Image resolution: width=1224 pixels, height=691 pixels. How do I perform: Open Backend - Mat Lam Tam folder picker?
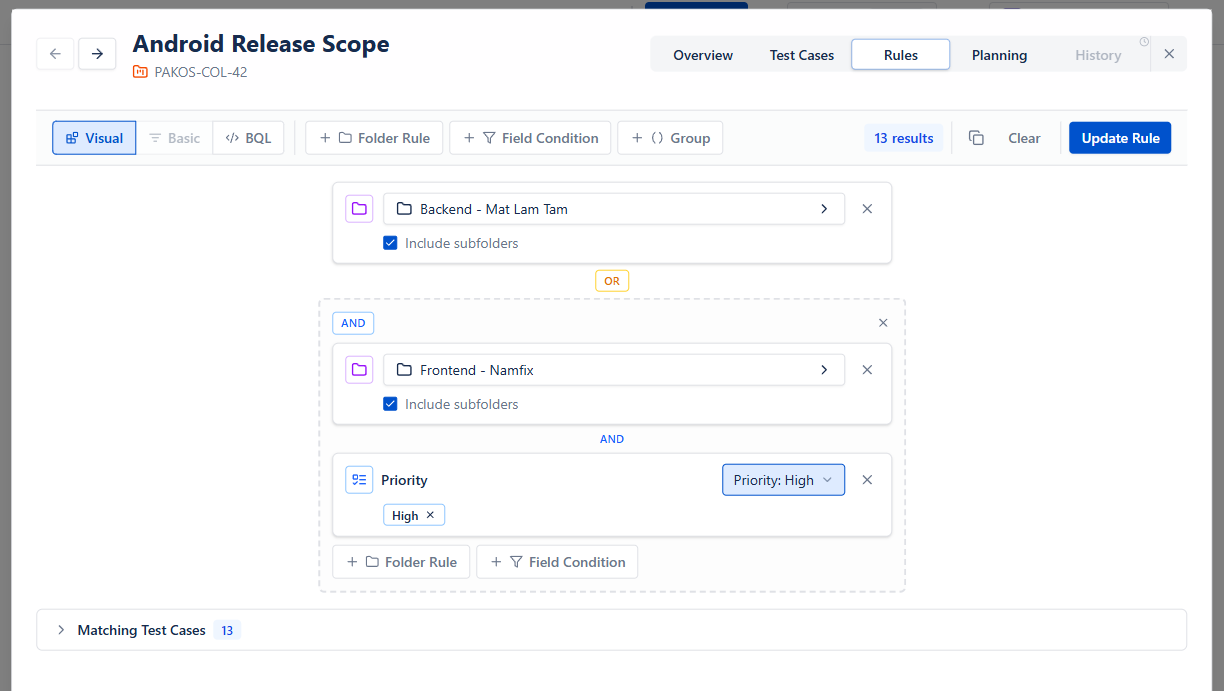click(614, 209)
